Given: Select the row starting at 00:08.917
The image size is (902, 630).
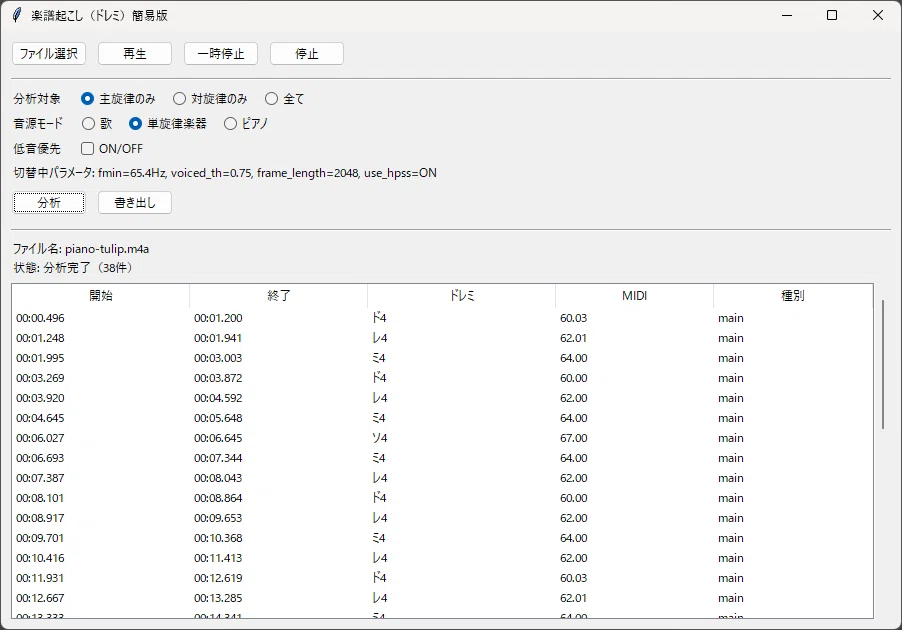Looking at the screenshot, I should (442, 518).
